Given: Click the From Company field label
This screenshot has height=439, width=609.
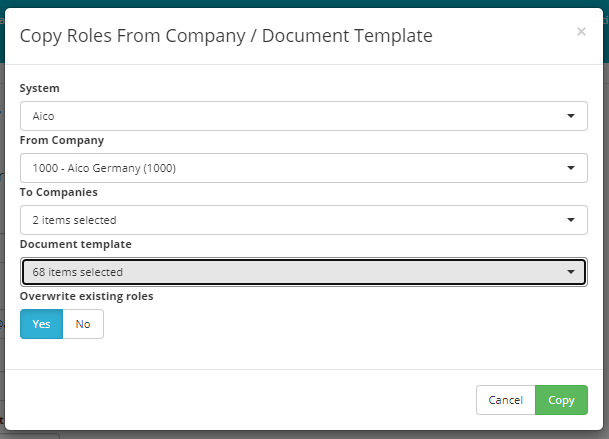Looking at the screenshot, I should (62, 140).
